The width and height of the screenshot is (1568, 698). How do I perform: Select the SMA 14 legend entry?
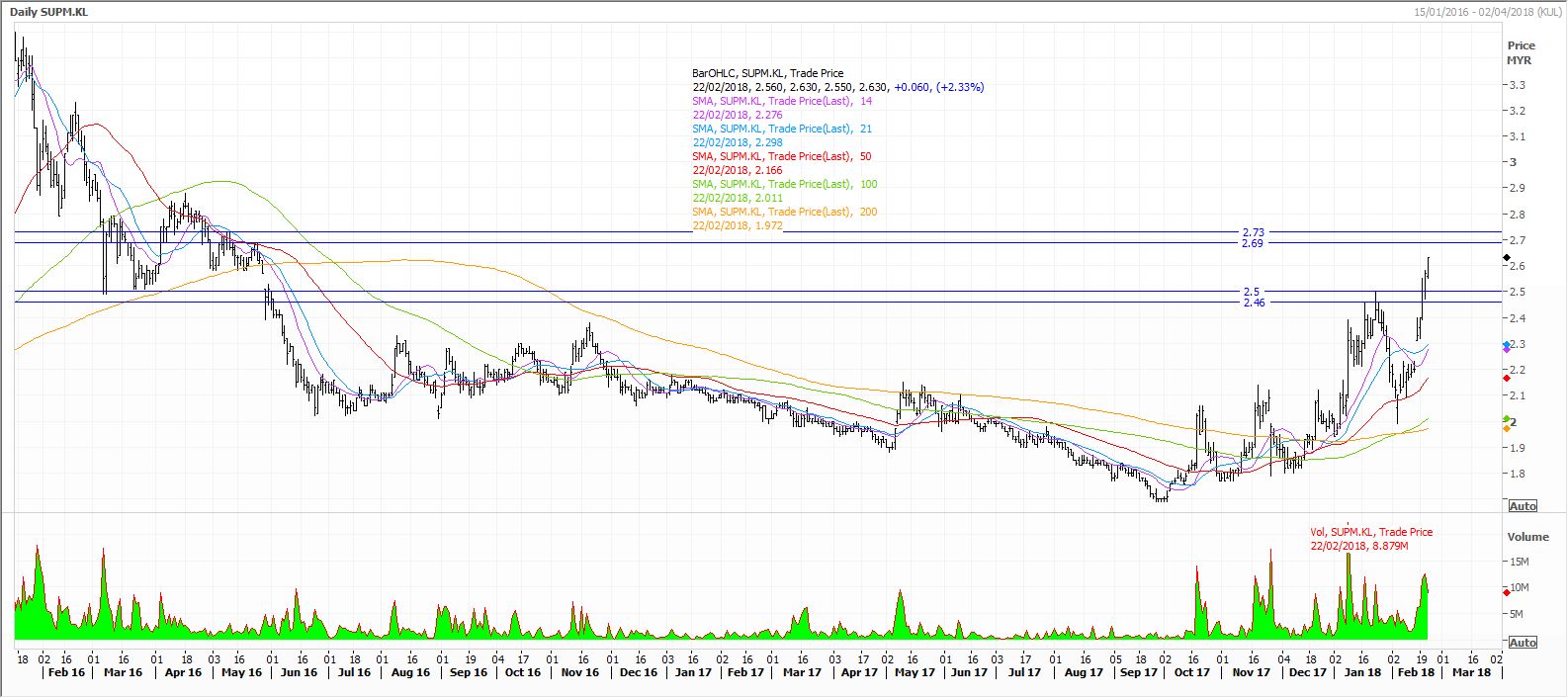782,101
